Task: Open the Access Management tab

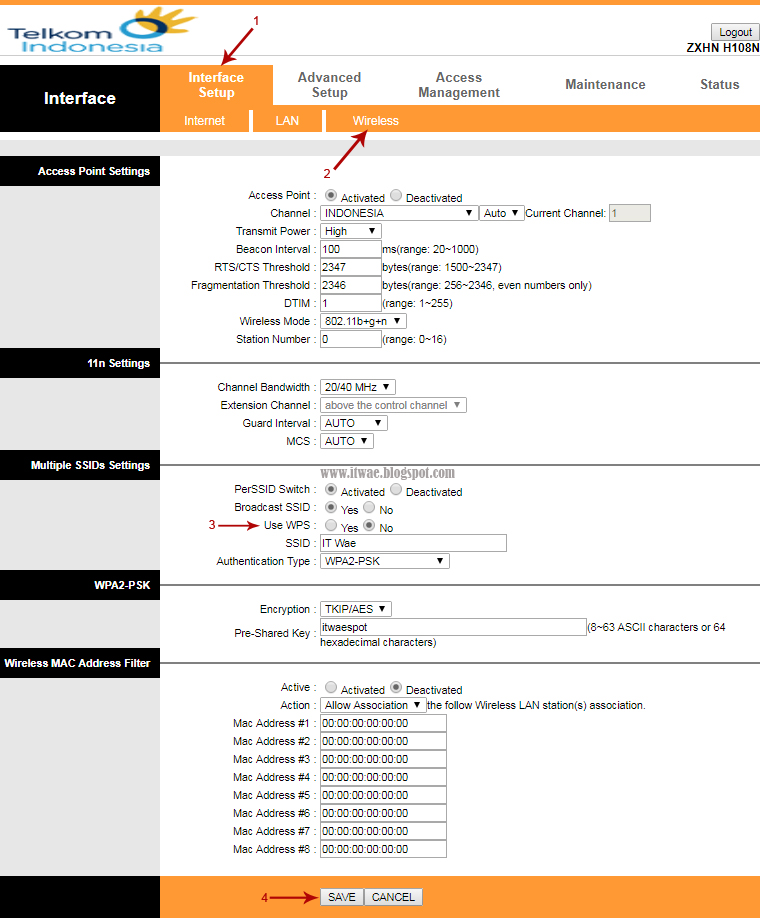Action: (458, 85)
